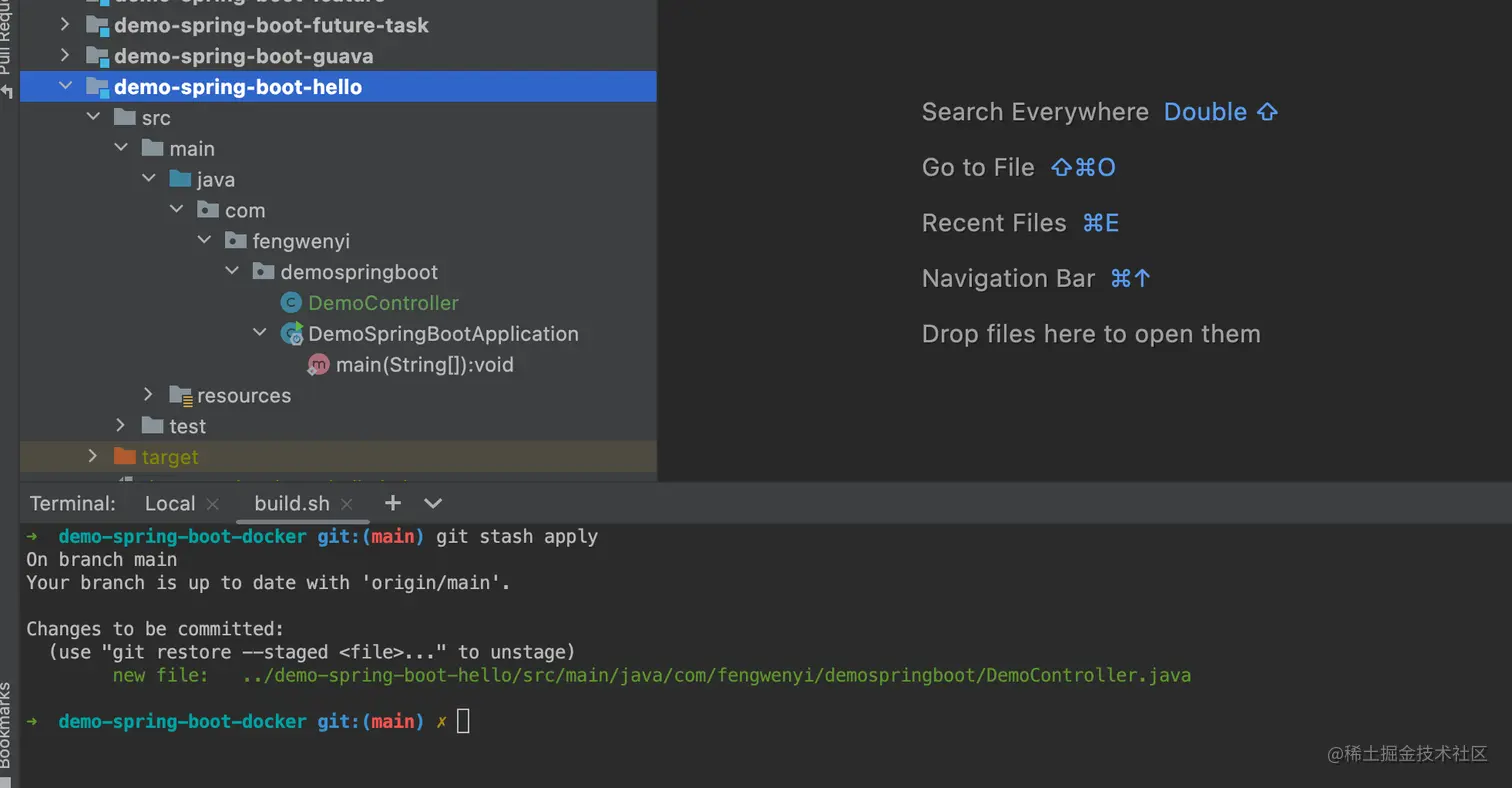Expand the resources folder

coord(148,395)
